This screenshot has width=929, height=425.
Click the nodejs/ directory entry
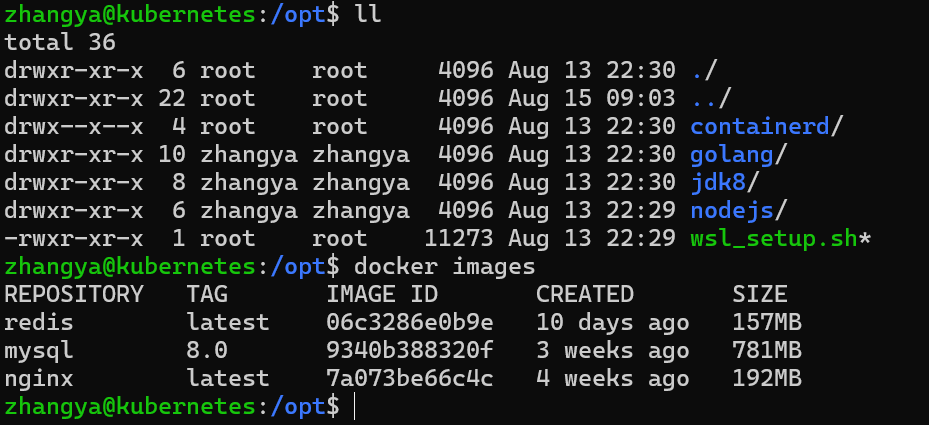pyautogui.click(x=738, y=211)
